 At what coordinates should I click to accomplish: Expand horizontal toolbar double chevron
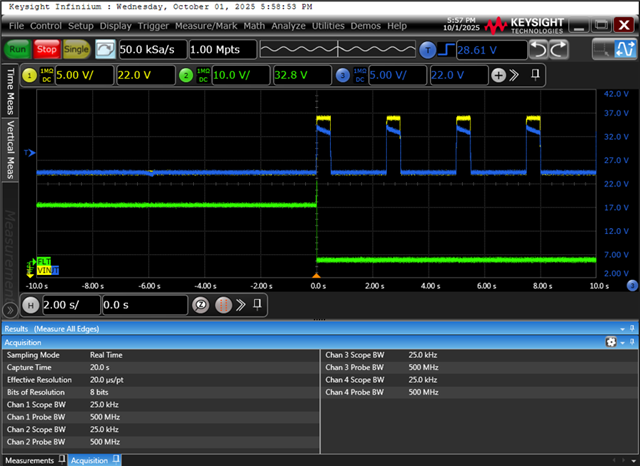coord(241,305)
